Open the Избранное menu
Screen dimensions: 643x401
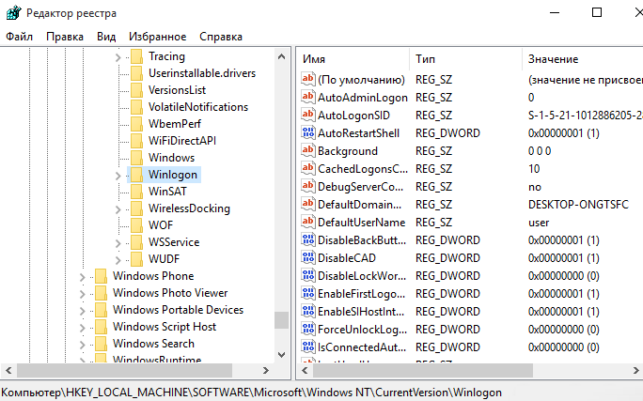pyautogui.click(x=157, y=36)
